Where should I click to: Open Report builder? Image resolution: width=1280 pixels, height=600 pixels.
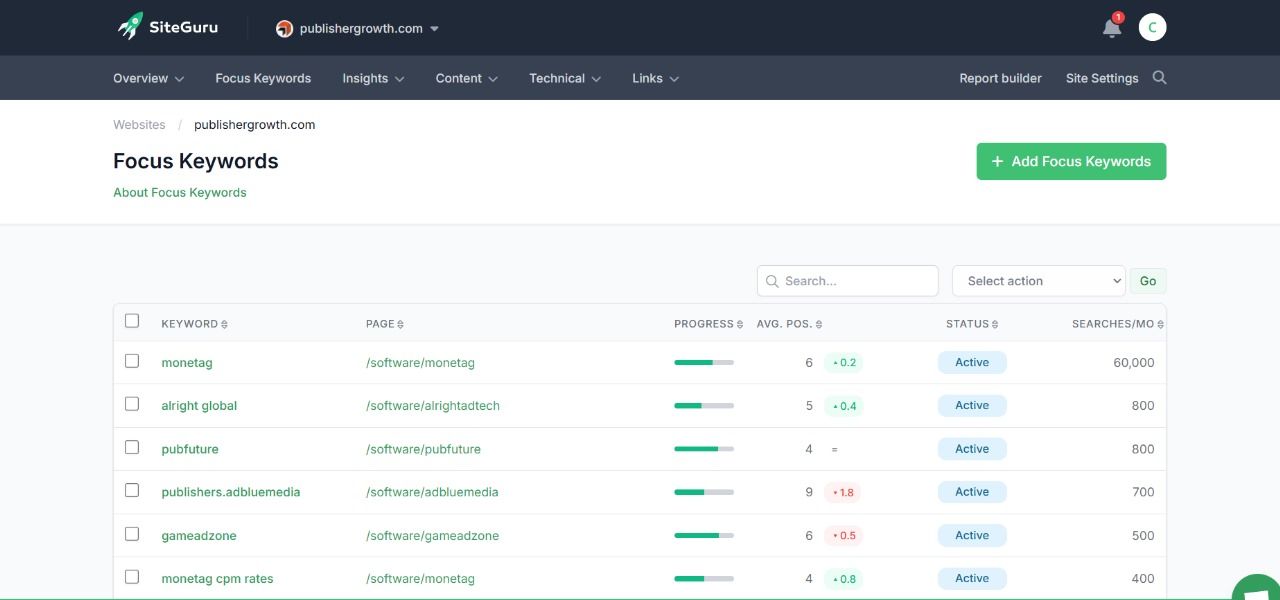(1000, 78)
